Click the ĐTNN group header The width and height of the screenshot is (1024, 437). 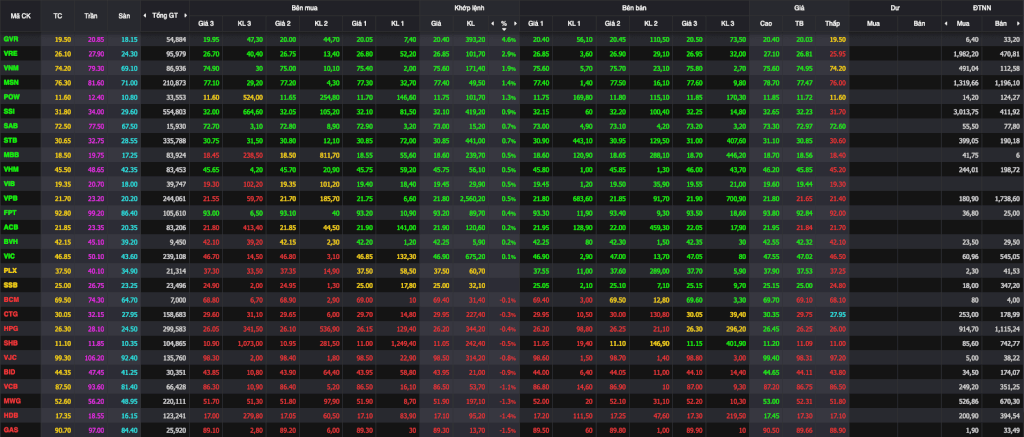(982, 7)
